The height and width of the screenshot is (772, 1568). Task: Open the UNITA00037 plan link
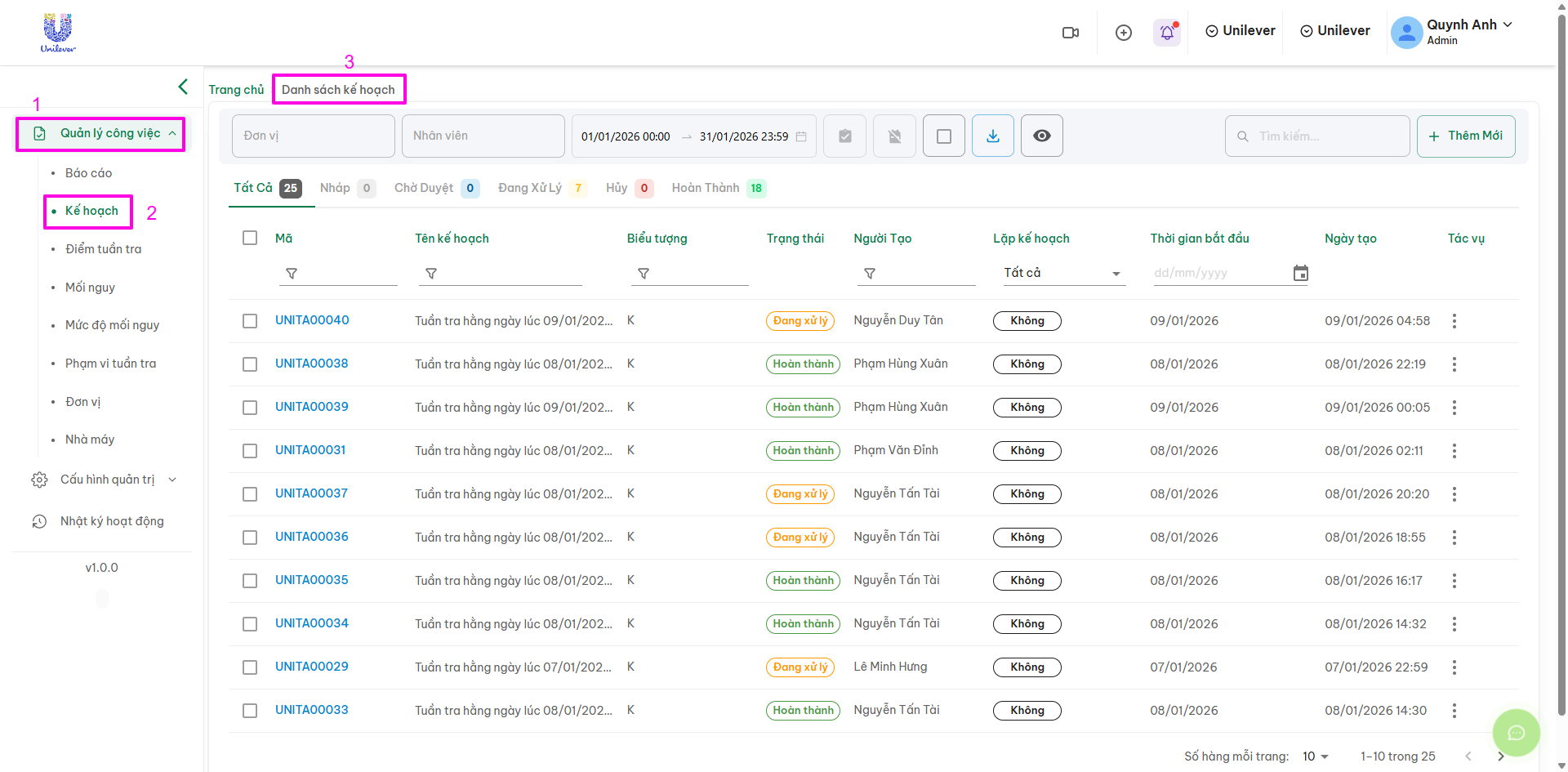pyautogui.click(x=311, y=493)
